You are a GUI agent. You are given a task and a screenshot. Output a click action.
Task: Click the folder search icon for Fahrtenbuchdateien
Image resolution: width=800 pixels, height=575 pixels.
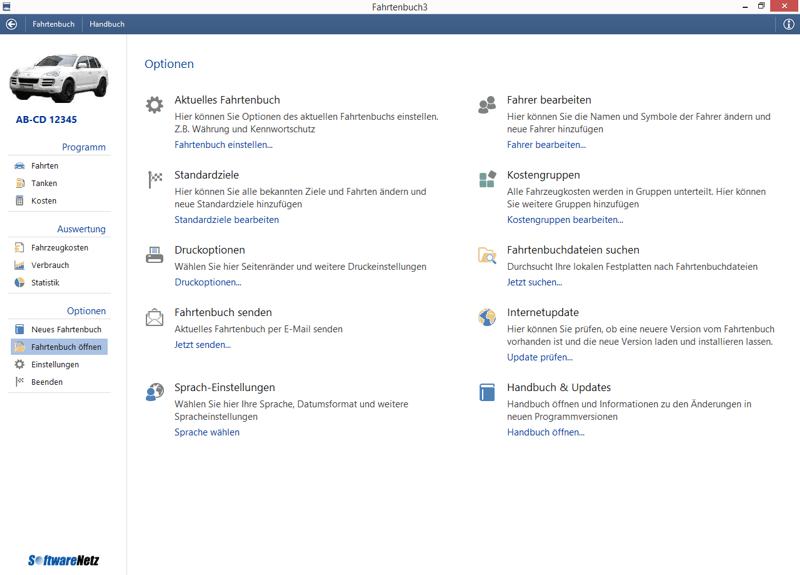487,255
